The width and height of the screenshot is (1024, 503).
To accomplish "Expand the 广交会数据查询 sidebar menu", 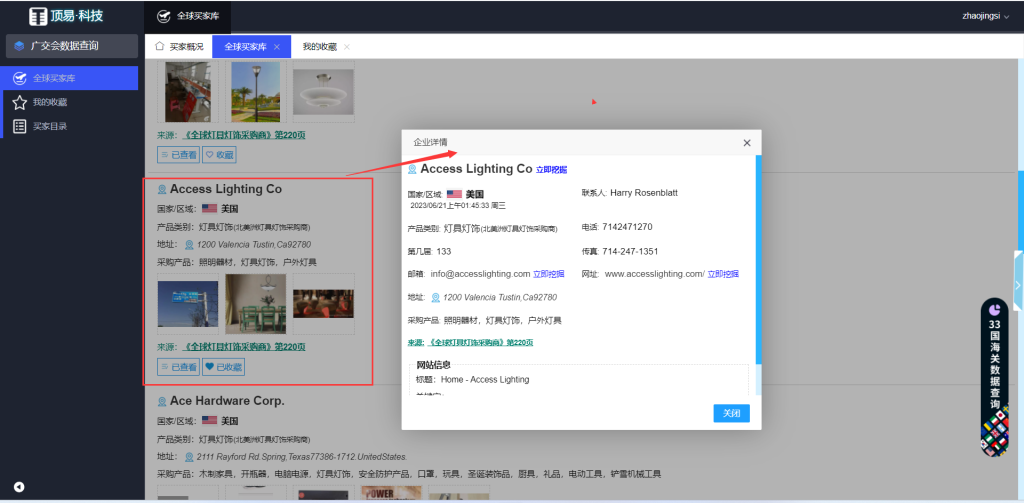I will click(69, 46).
